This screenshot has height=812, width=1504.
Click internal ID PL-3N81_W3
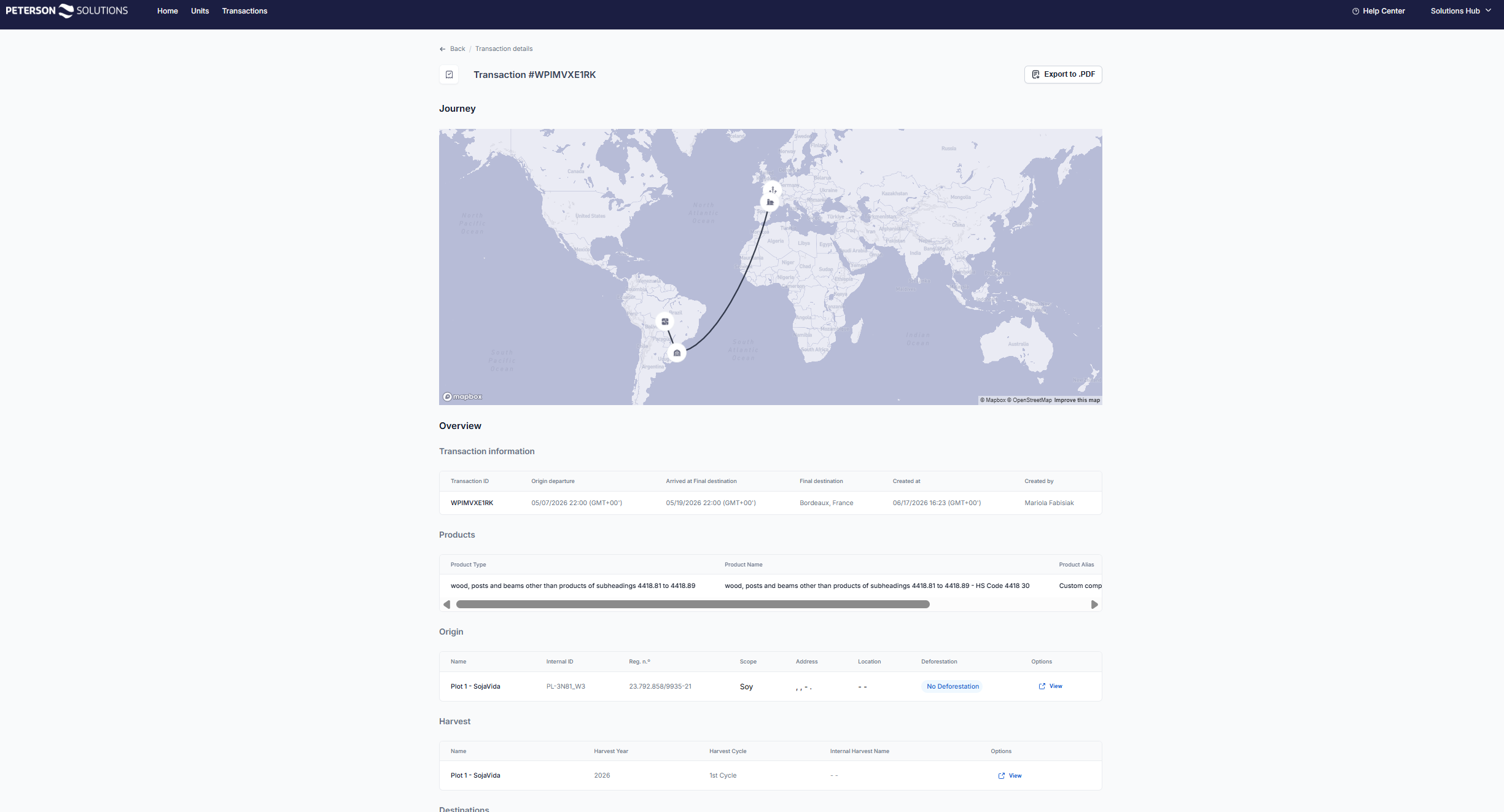point(566,687)
